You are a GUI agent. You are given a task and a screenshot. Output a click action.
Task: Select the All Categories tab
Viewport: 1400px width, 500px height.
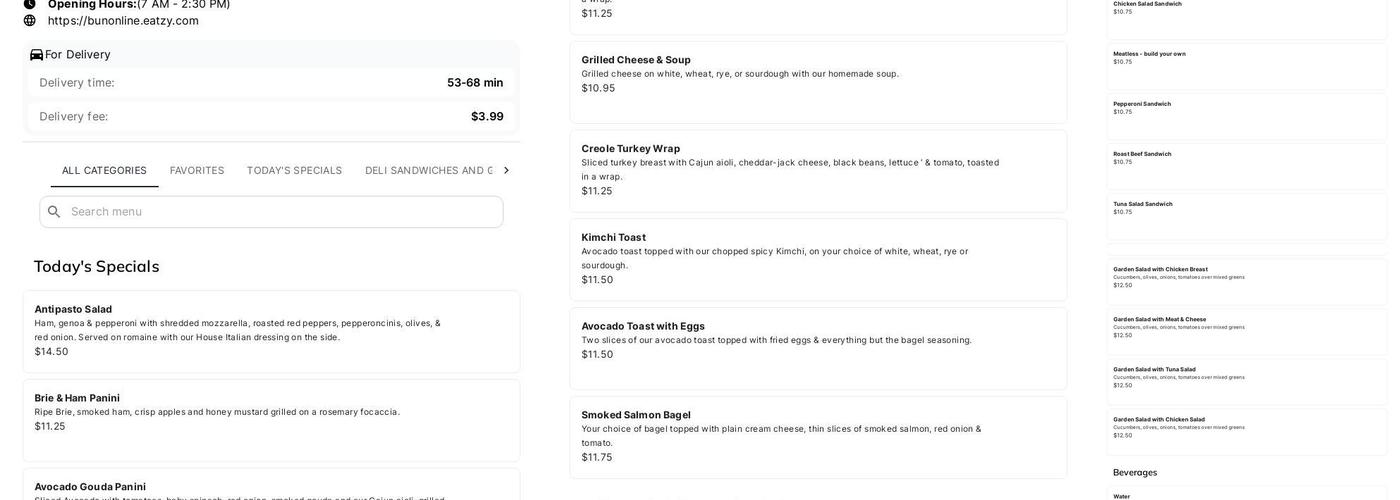tap(104, 171)
